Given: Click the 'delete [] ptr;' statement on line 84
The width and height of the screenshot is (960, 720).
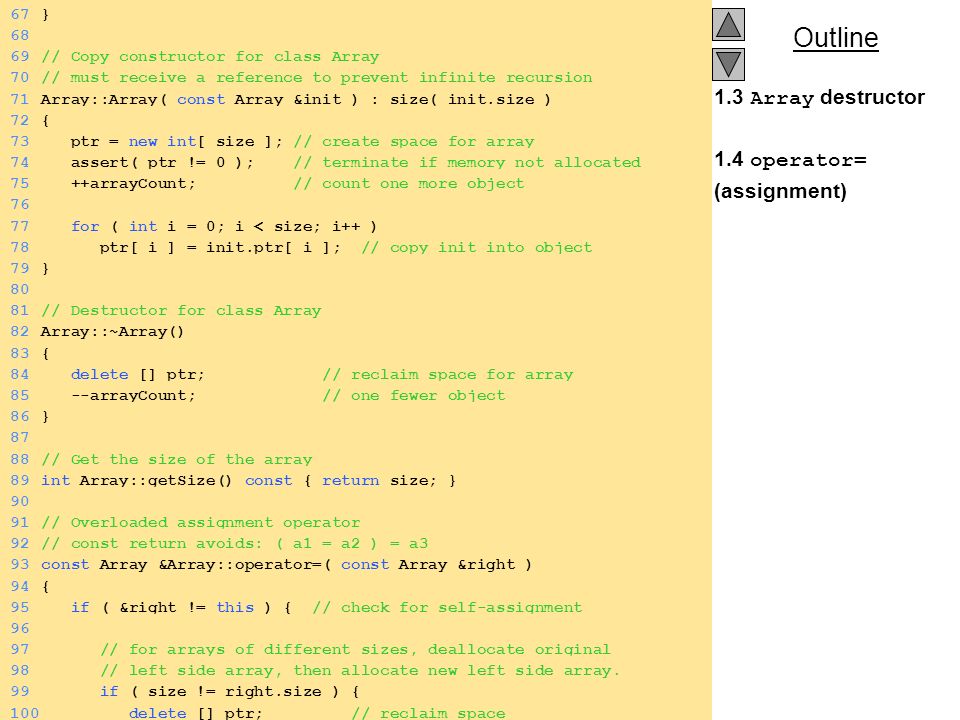Looking at the screenshot, I should tap(137, 375).
